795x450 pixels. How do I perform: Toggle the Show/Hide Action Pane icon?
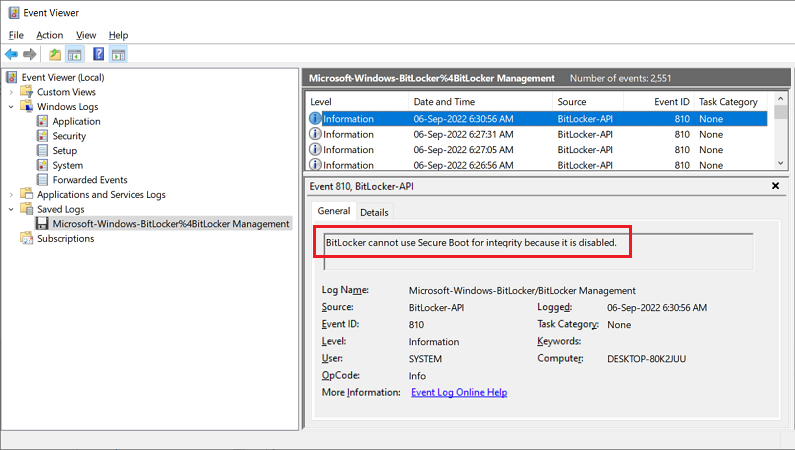(x=119, y=54)
